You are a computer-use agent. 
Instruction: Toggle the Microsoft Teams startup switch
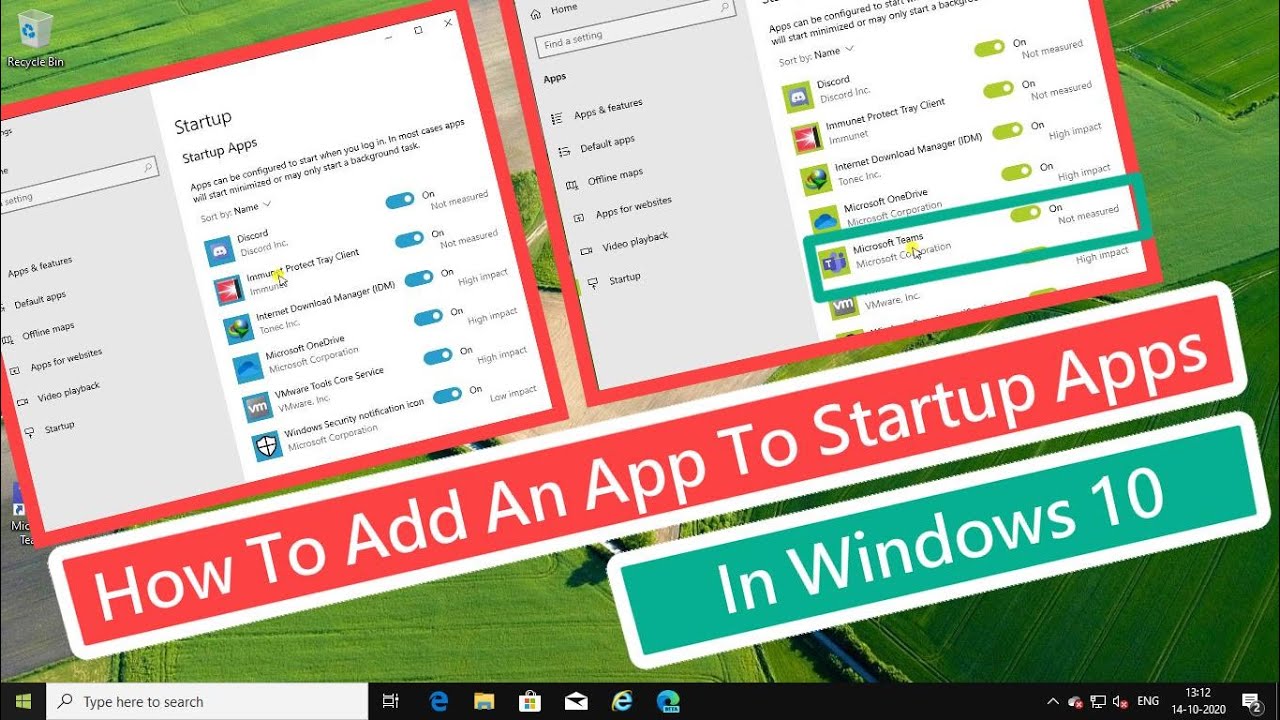pos(1026,213)
